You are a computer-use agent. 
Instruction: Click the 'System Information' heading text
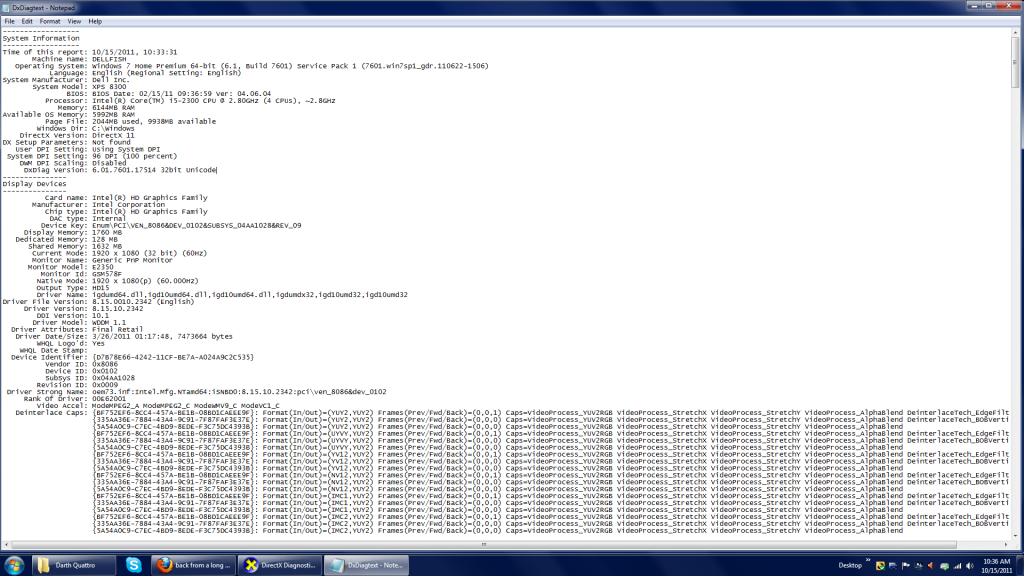tap(40, 39)
